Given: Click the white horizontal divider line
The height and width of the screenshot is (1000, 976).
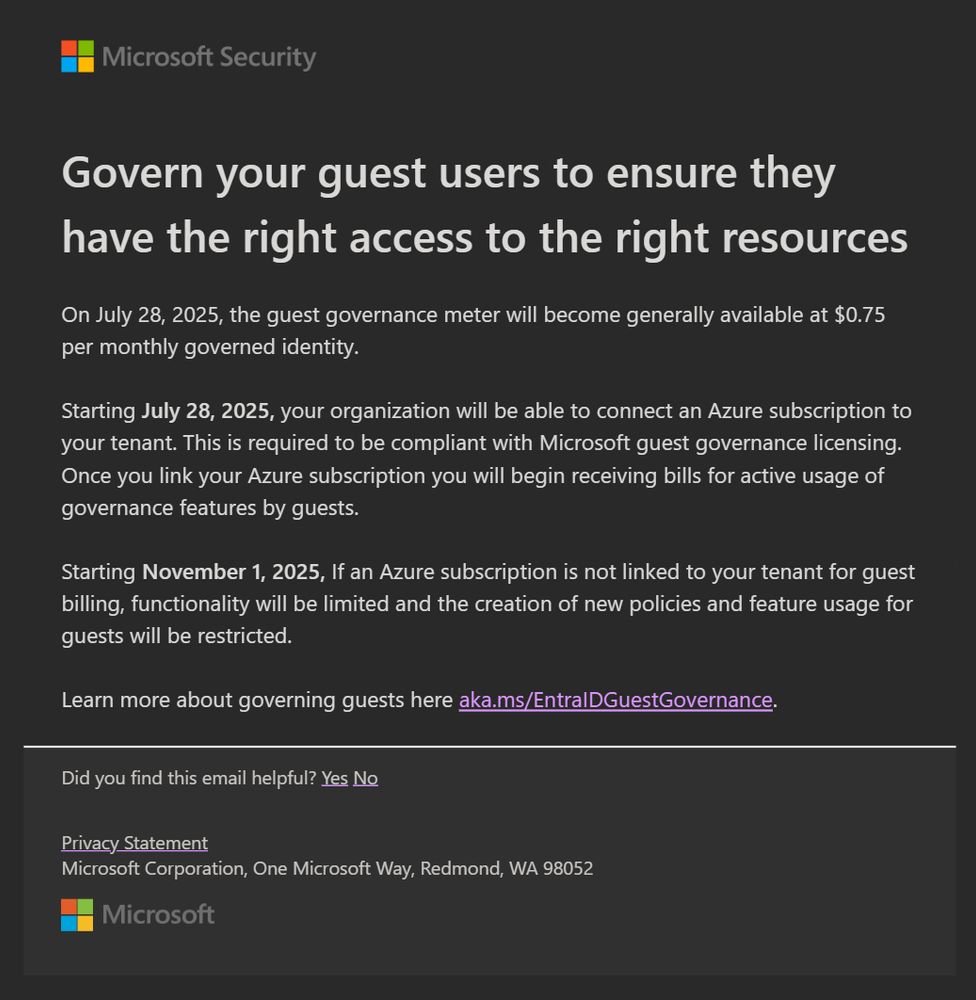Looking at the screenshot, I should coord(490,746).
